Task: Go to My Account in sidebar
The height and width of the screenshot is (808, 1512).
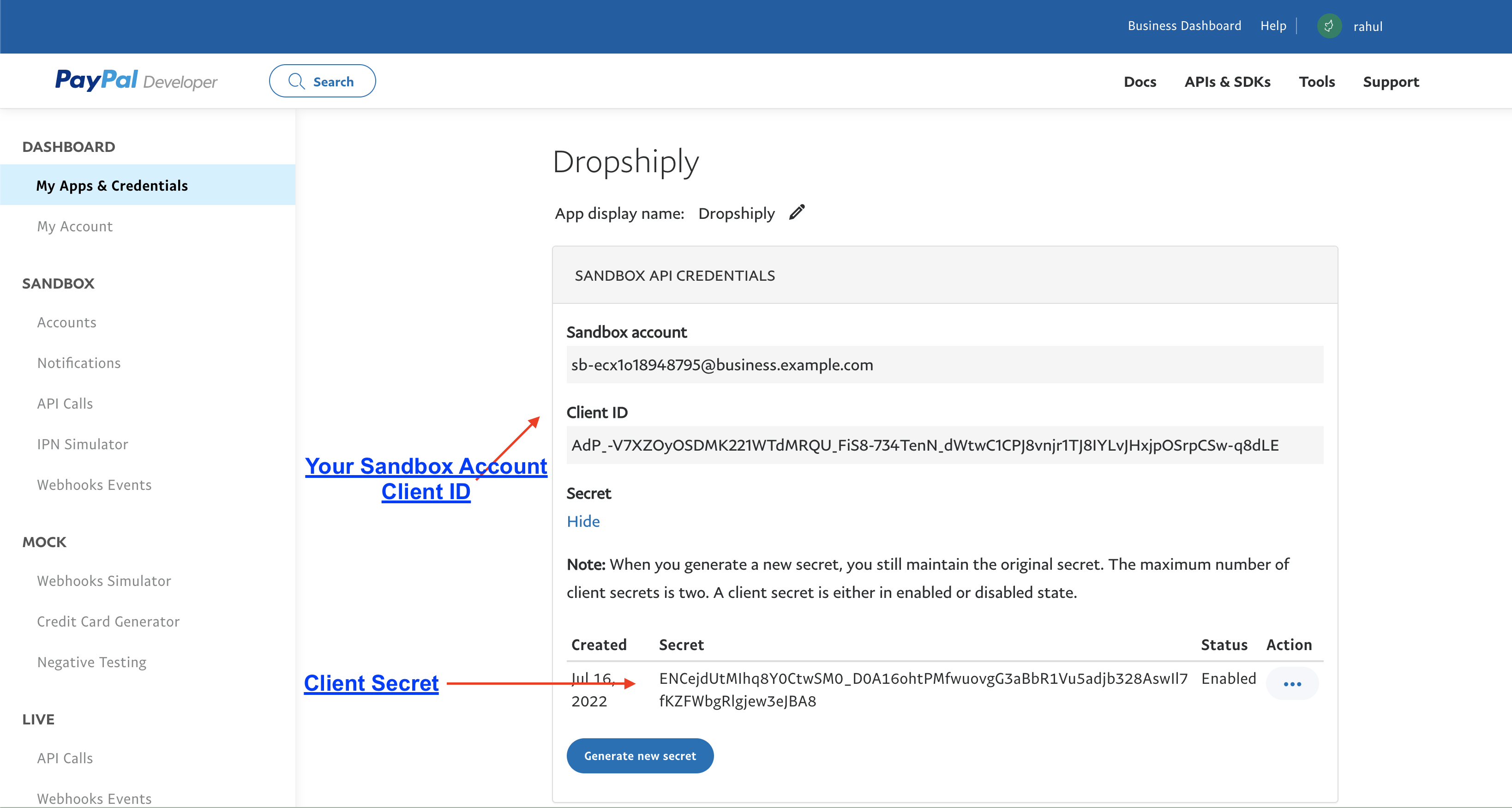Action: point(75,226)
